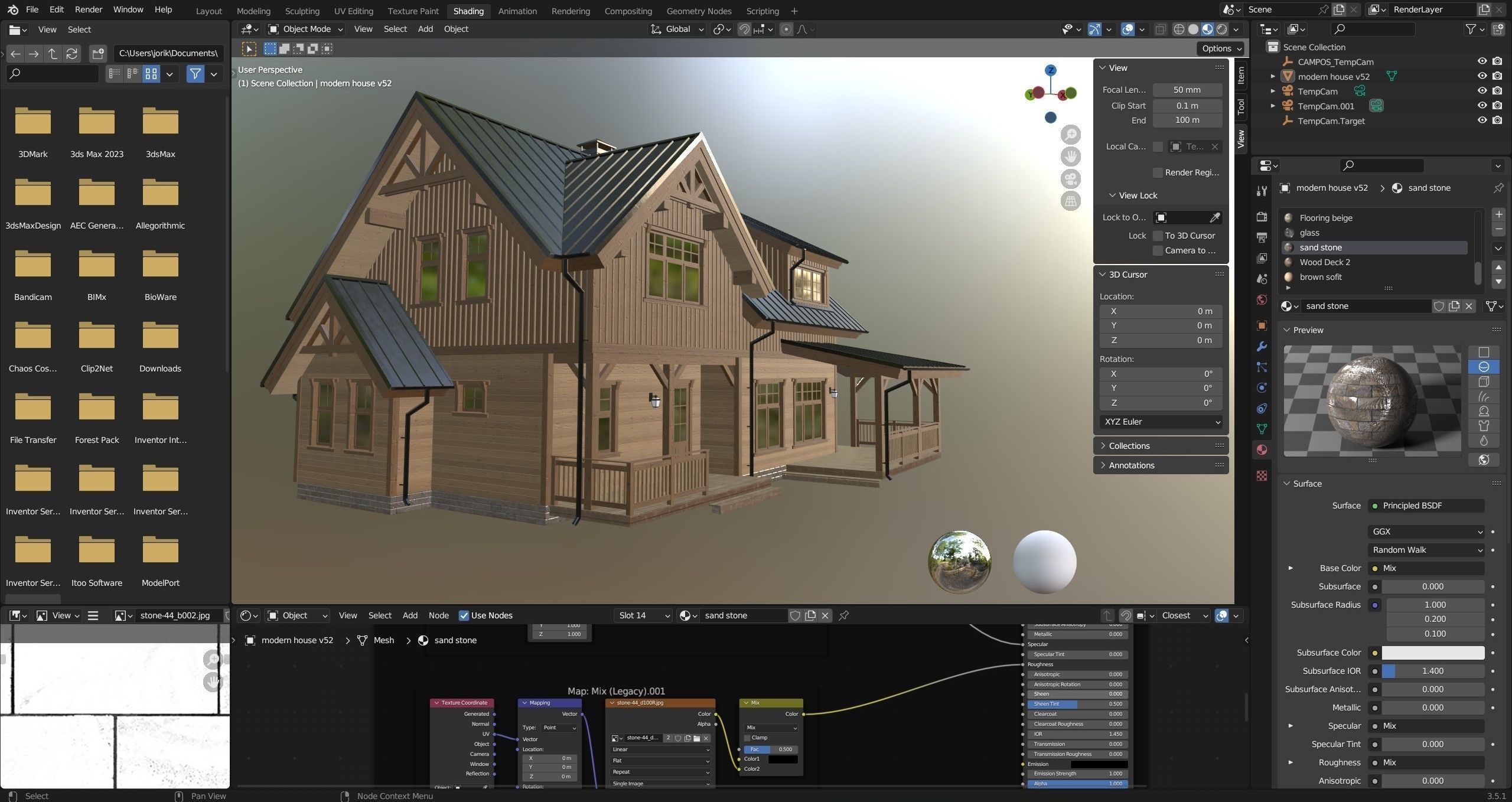Enable lock To 3D Cursor checkbox

[x=1158, y=236]
